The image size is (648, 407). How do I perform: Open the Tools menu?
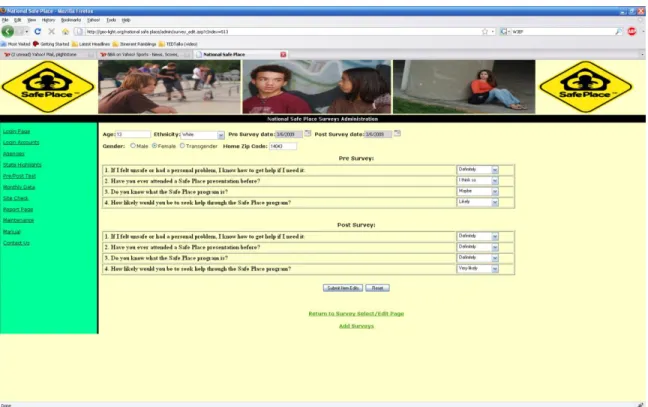point(111,20)
